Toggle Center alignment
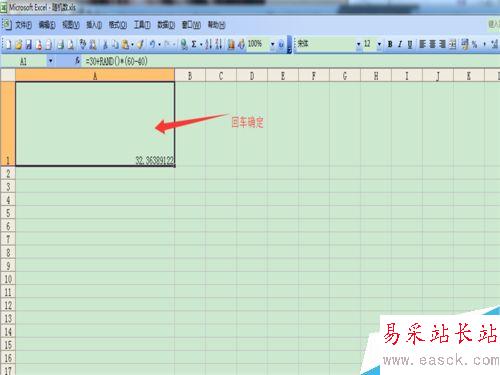This screenshot has height=375, width=500. click(x=432, y=44)
